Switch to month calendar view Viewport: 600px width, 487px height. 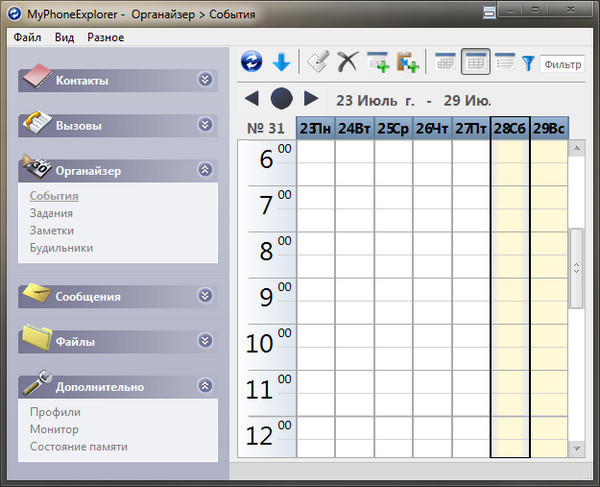(x=446, y=62)
